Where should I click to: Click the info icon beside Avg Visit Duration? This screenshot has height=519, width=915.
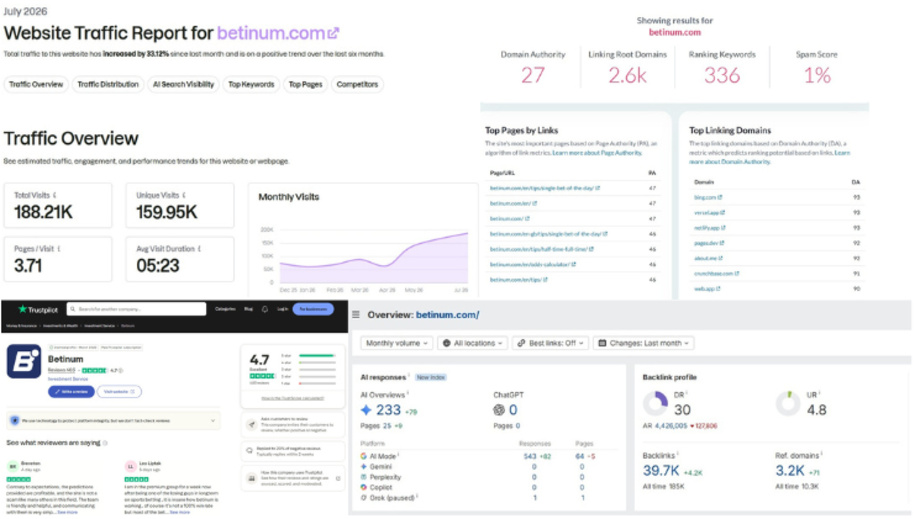coord(200,249)
